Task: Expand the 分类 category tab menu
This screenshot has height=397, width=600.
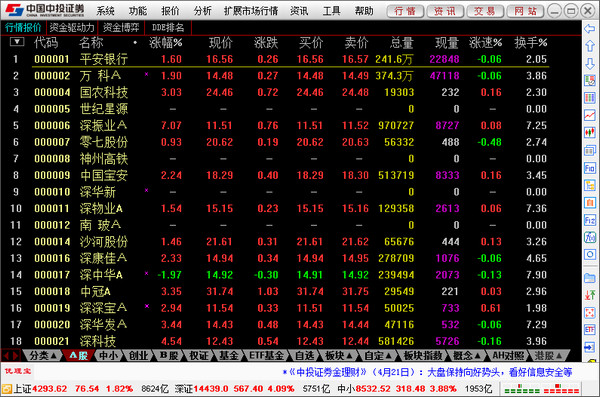Action: point(43,356)
